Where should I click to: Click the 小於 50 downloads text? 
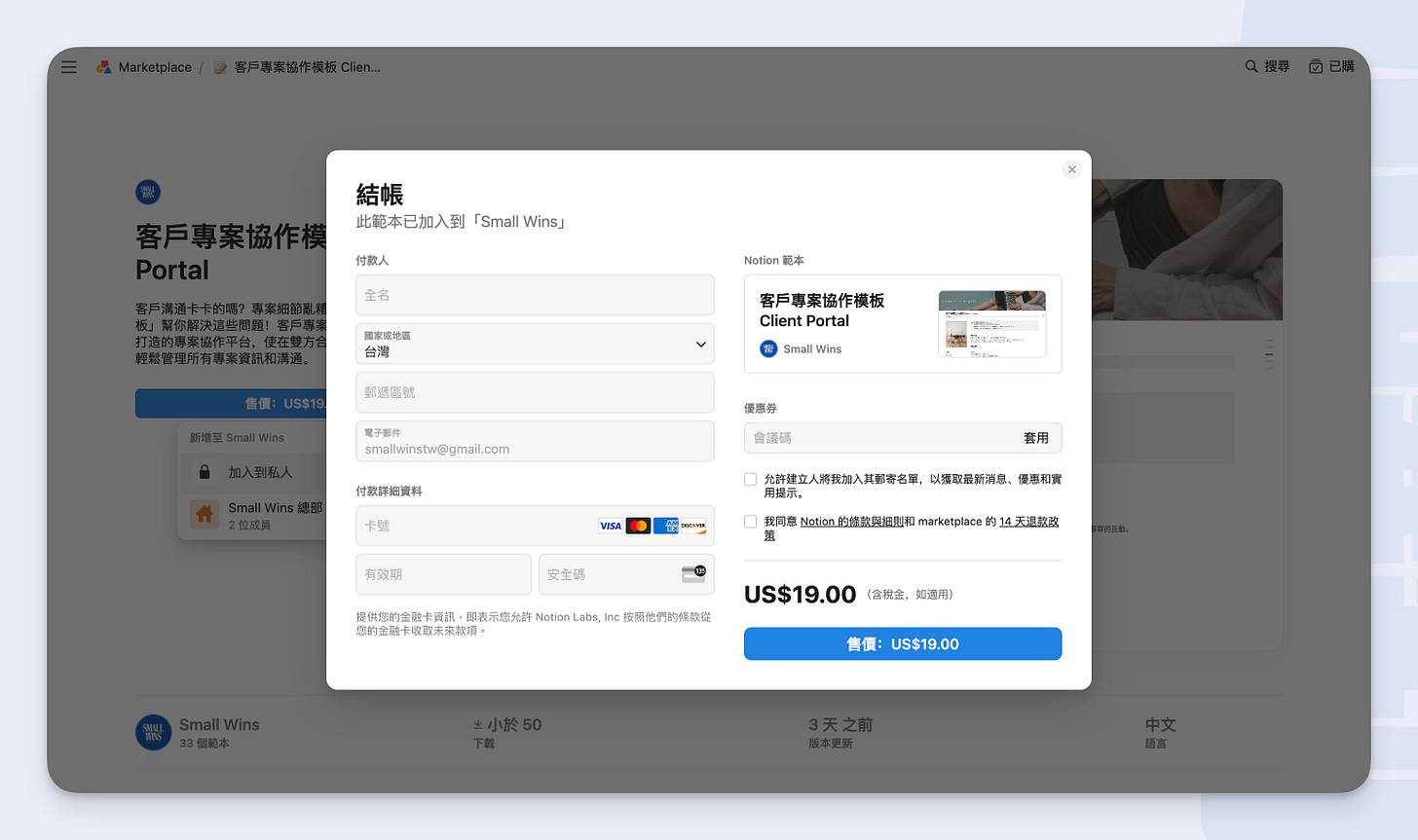[x=507, y=724]
